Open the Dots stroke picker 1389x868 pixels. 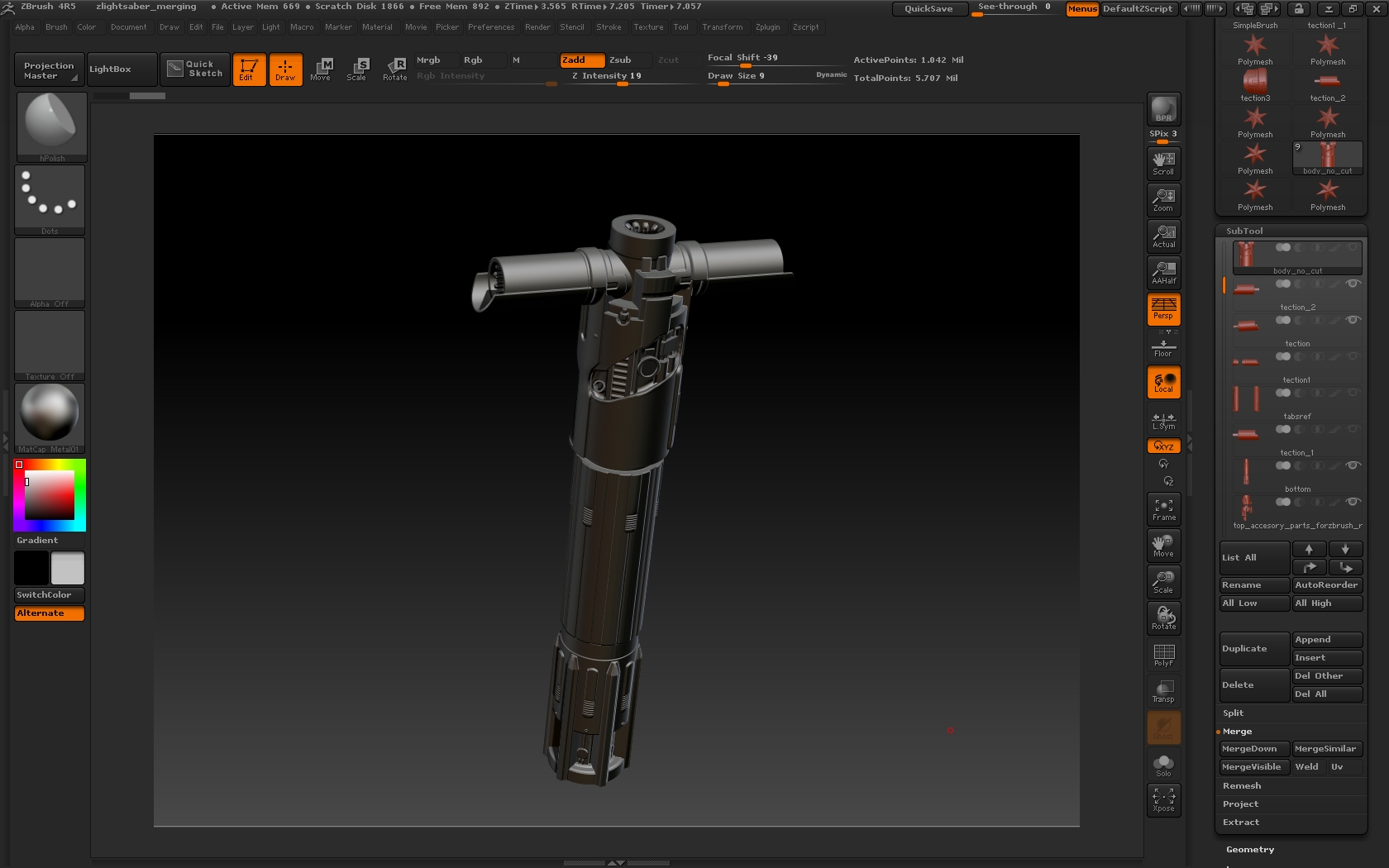50,200
